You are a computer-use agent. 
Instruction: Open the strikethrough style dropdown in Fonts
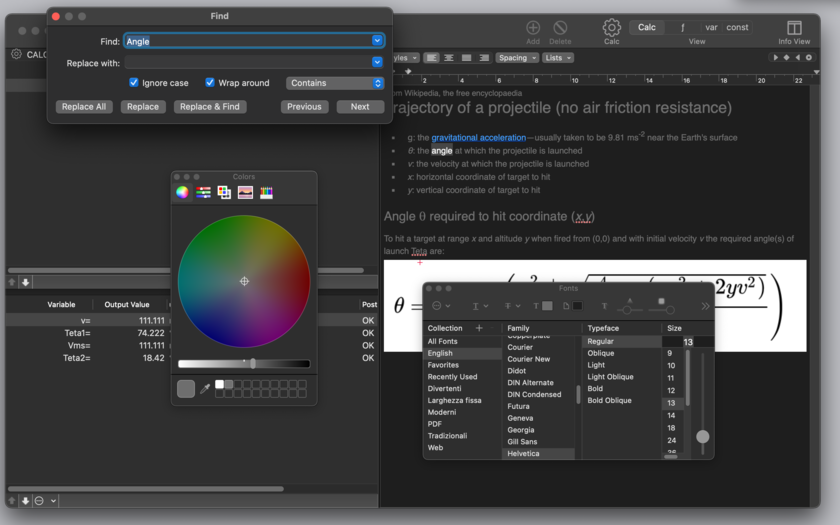[x=512, y=306]
